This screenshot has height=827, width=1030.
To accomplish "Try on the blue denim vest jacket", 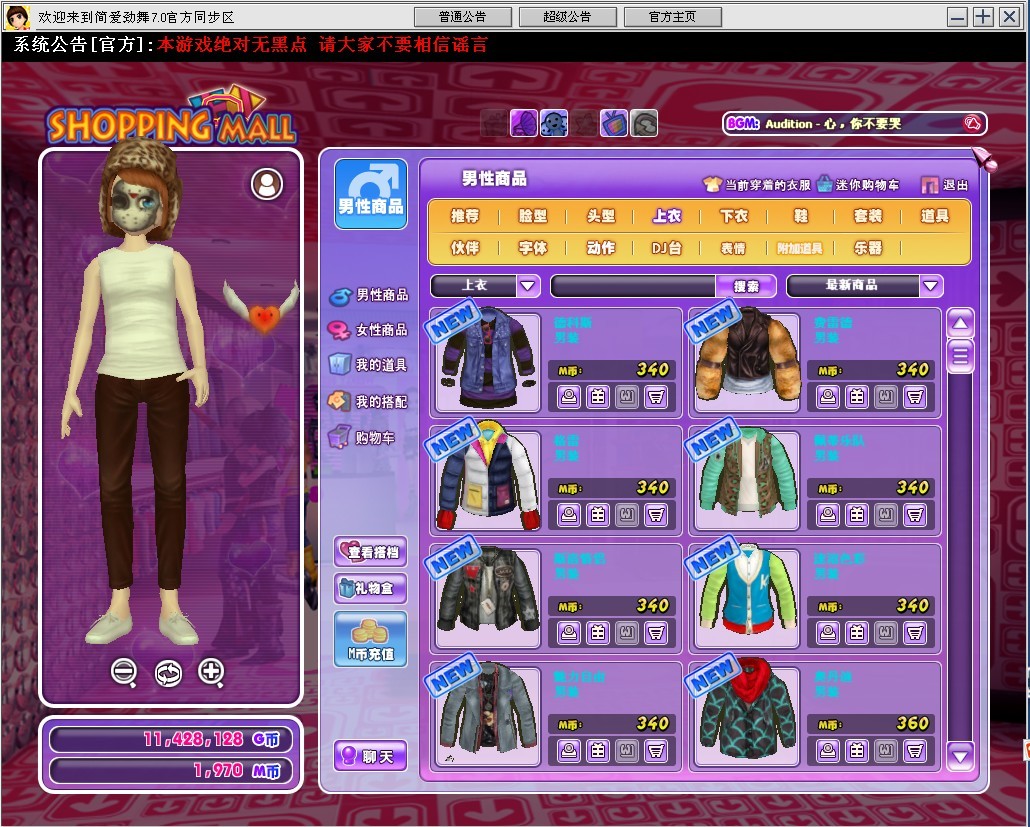I will [x=827, y=633].
